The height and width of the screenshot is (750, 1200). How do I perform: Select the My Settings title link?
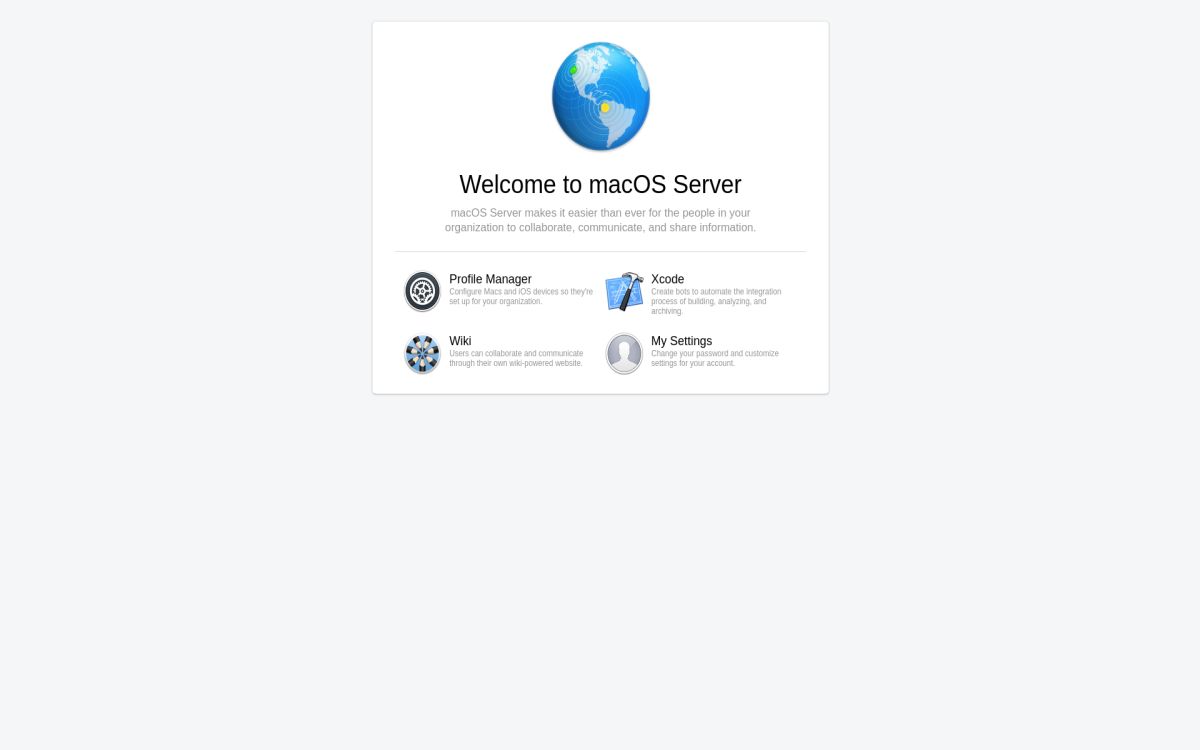681,341
